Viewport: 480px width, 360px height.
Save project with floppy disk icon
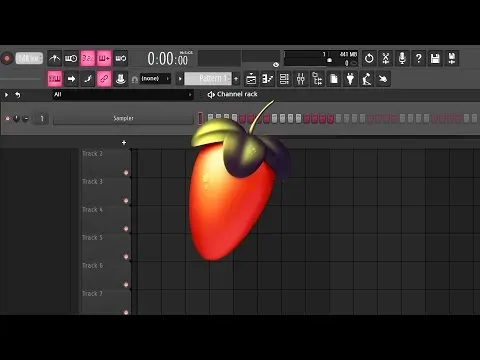(435, 58)
